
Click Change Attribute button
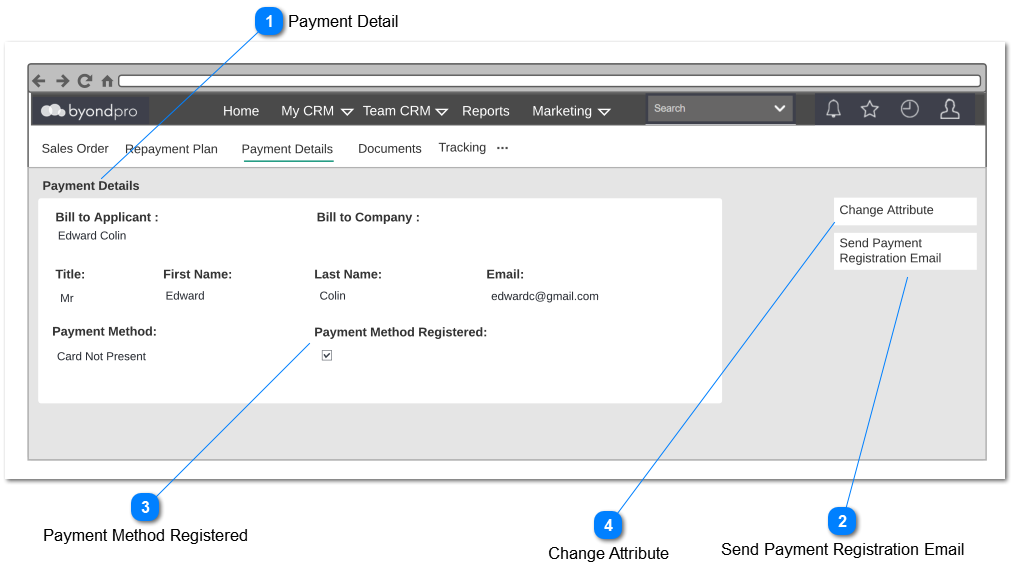coord(905,211)
